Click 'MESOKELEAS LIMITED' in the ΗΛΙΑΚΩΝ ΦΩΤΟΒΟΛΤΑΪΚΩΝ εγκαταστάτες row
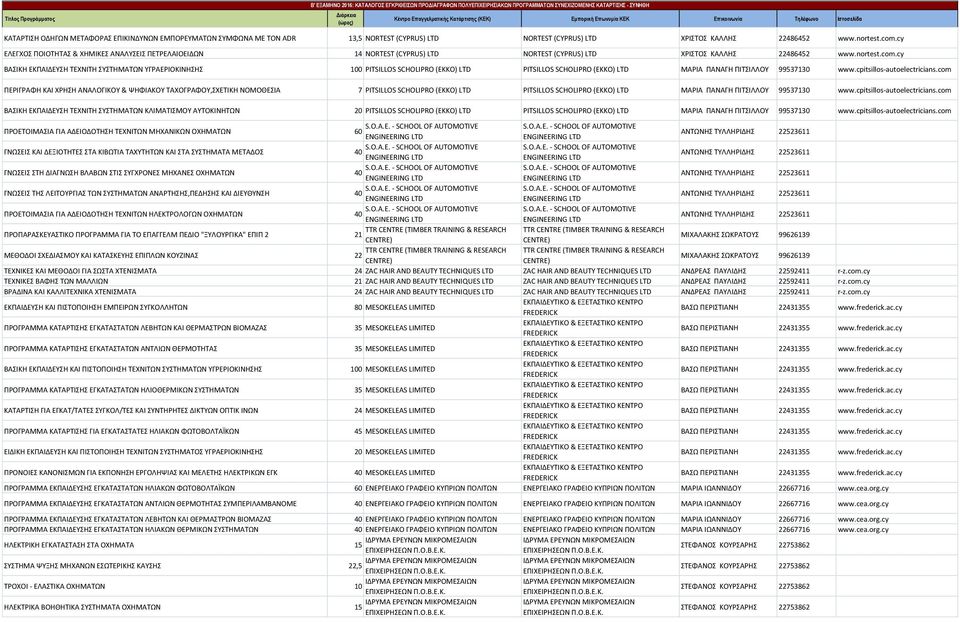Viewport: 960px width, 622px height. click(400, 432)
